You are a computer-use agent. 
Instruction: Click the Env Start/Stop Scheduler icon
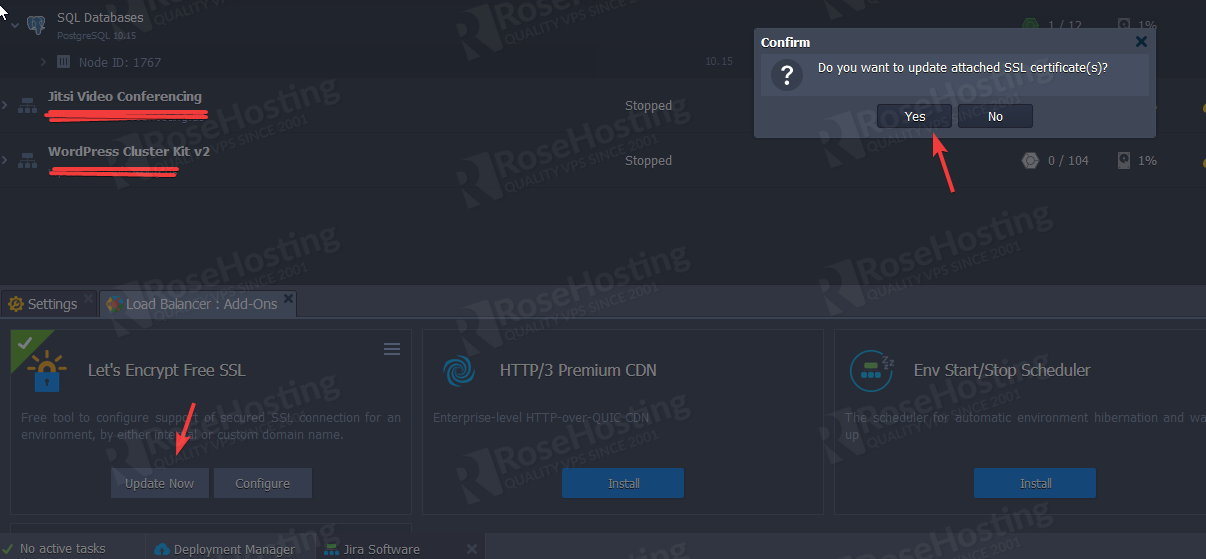[871, 371]
